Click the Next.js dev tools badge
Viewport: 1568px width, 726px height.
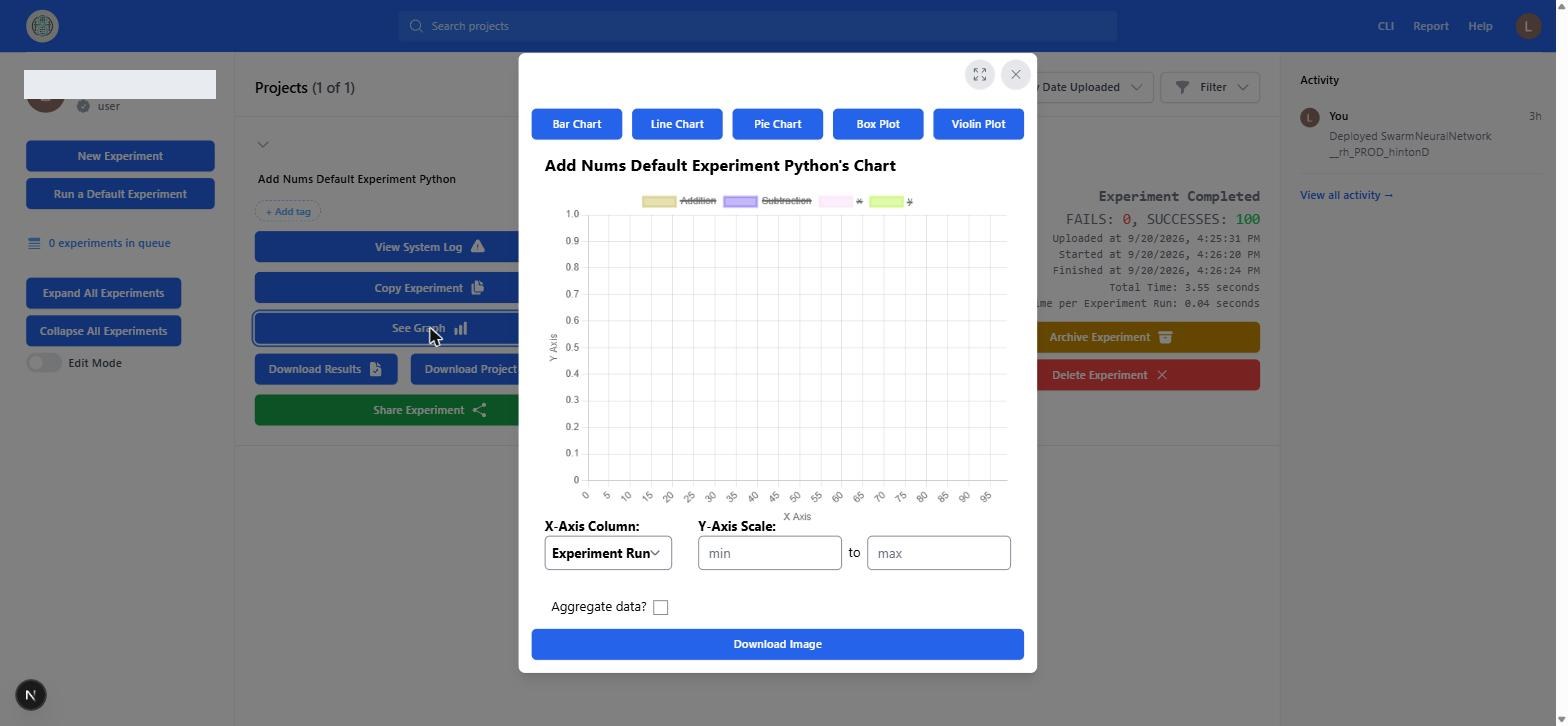(31, 695)
